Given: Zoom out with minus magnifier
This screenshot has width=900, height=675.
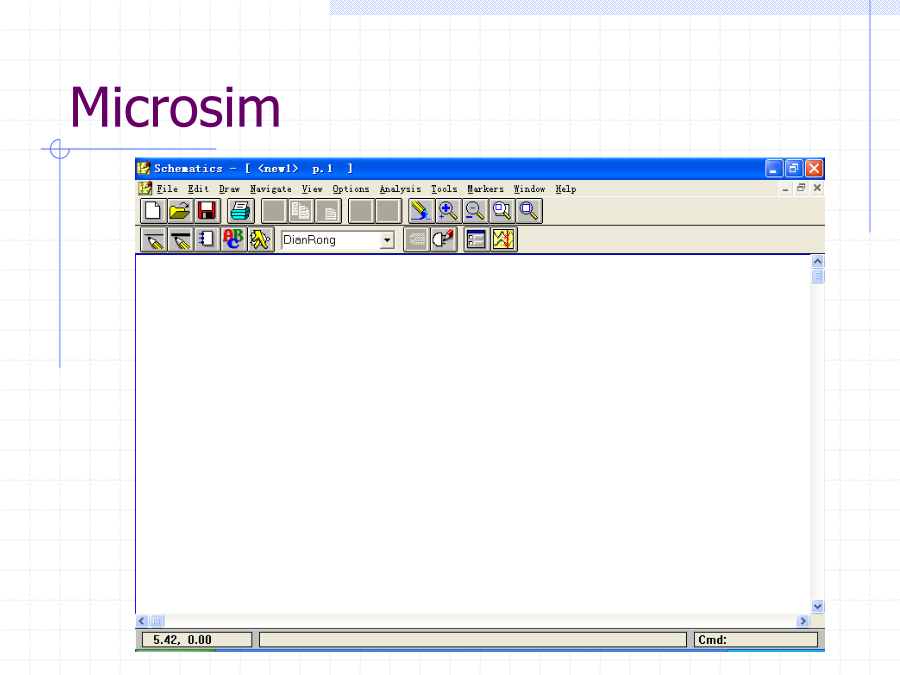Looking at the screenshot, I should (x=475, y=211).
